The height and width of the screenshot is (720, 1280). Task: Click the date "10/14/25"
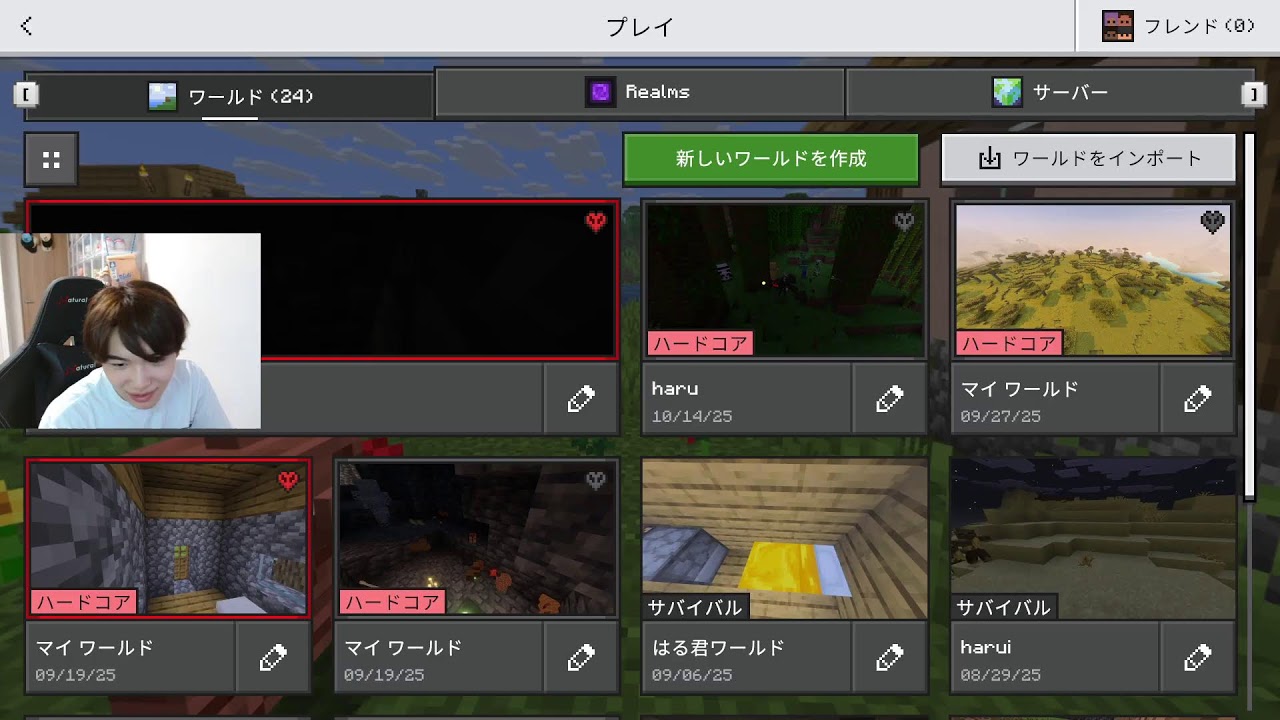point(692,416)
